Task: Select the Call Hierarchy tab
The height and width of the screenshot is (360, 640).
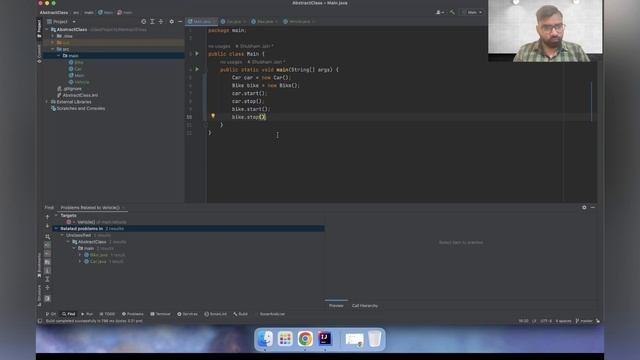Action: click(x=365, y=306)
